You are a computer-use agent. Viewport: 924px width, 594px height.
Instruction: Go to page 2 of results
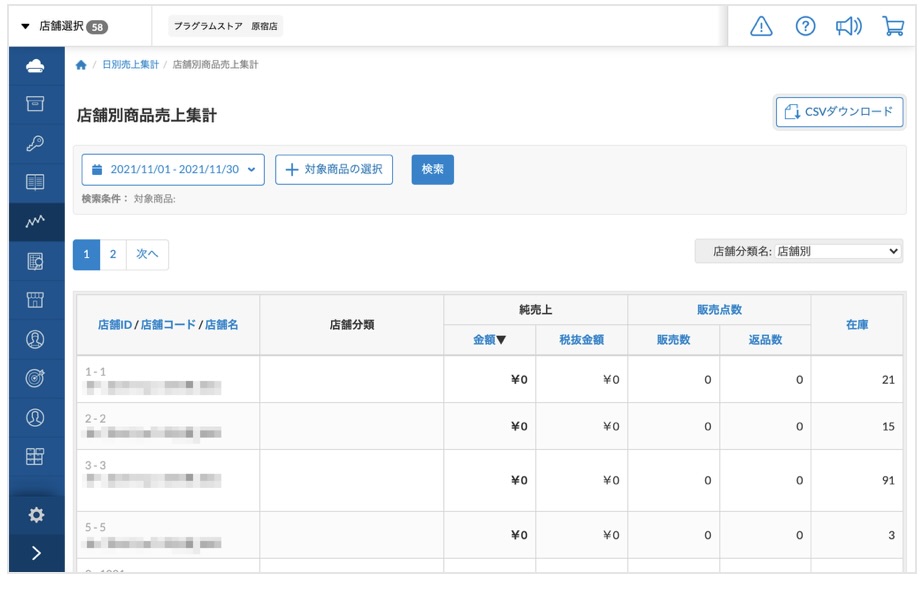tap(113, 255)
